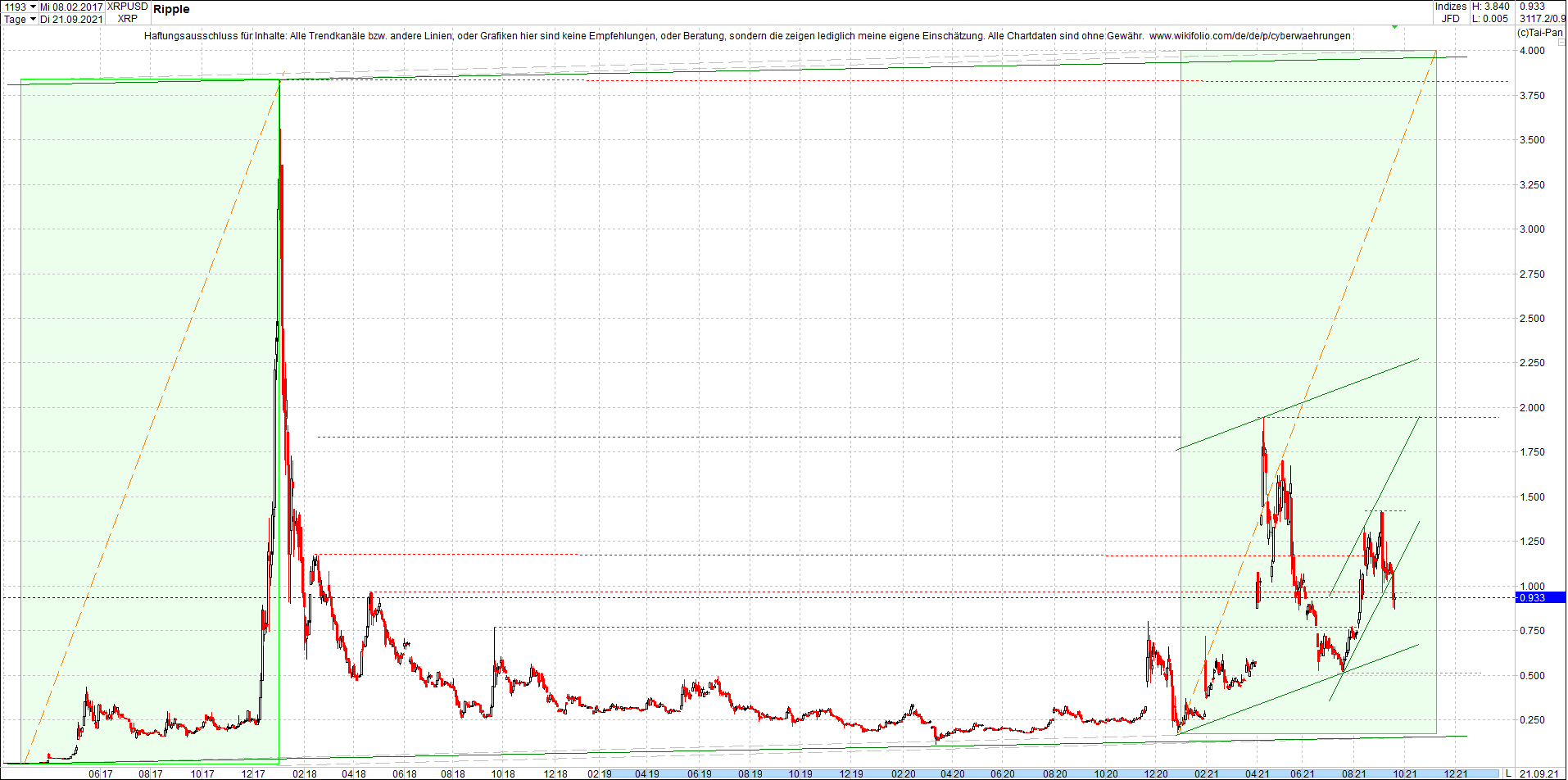Click the end date Di 21.09.2021 field

(x=72, y=19)
